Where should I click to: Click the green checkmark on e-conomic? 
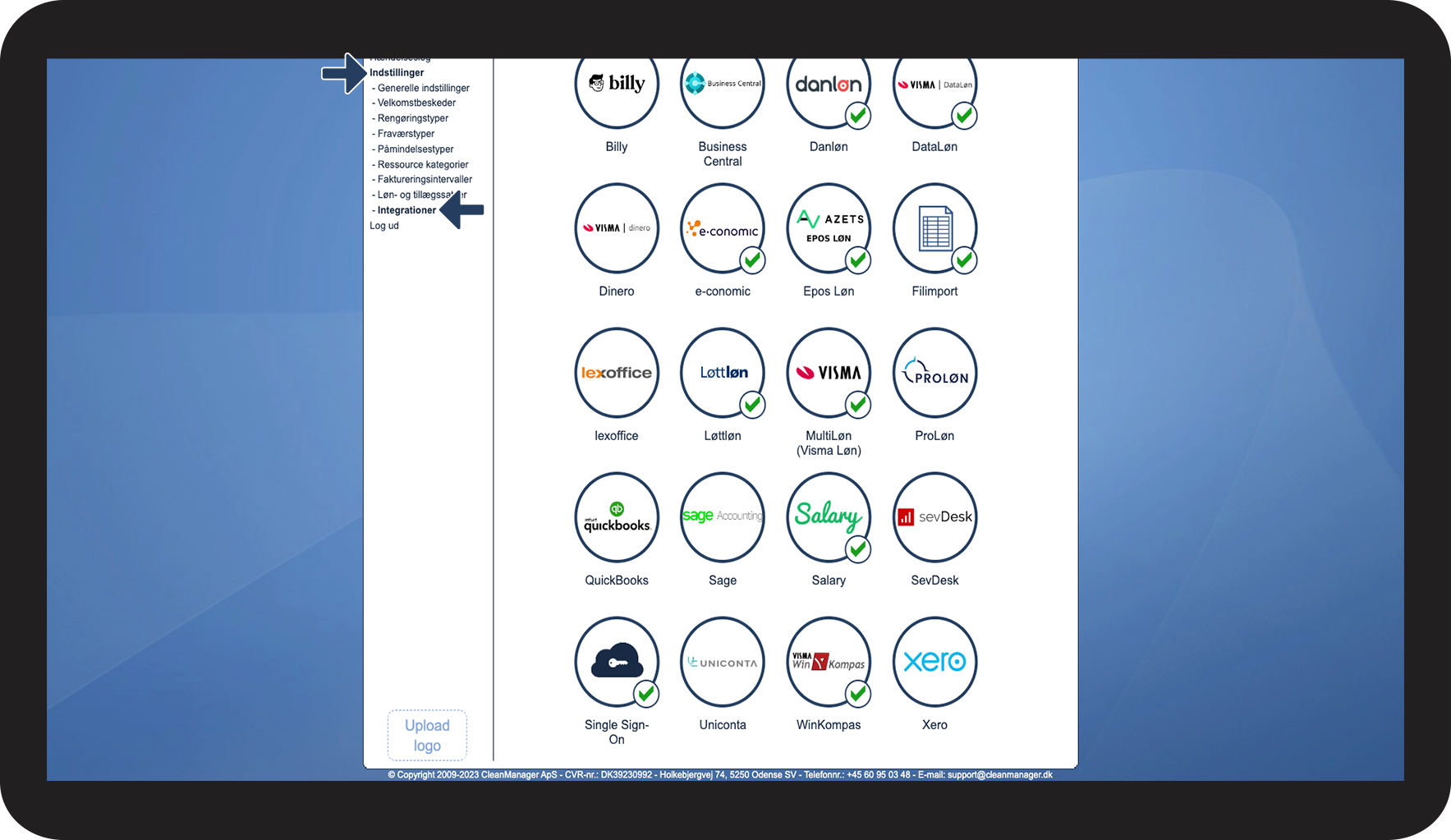click(x=752, y=260)
